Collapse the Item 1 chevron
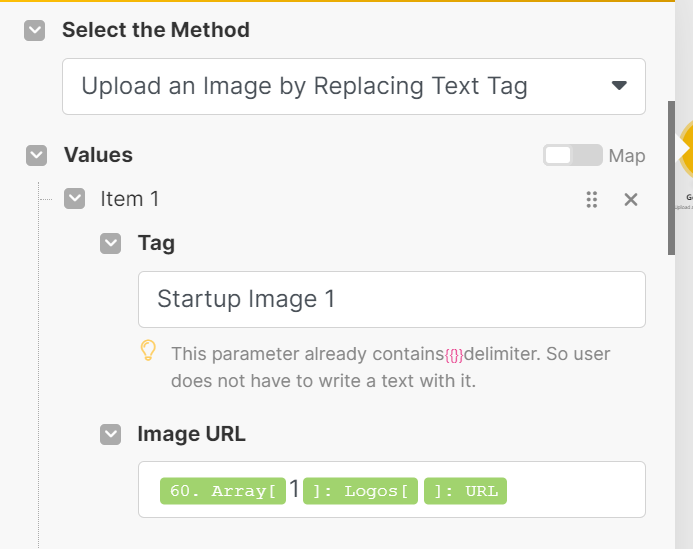This screenshot has width=693, height=549. point(74,199)
